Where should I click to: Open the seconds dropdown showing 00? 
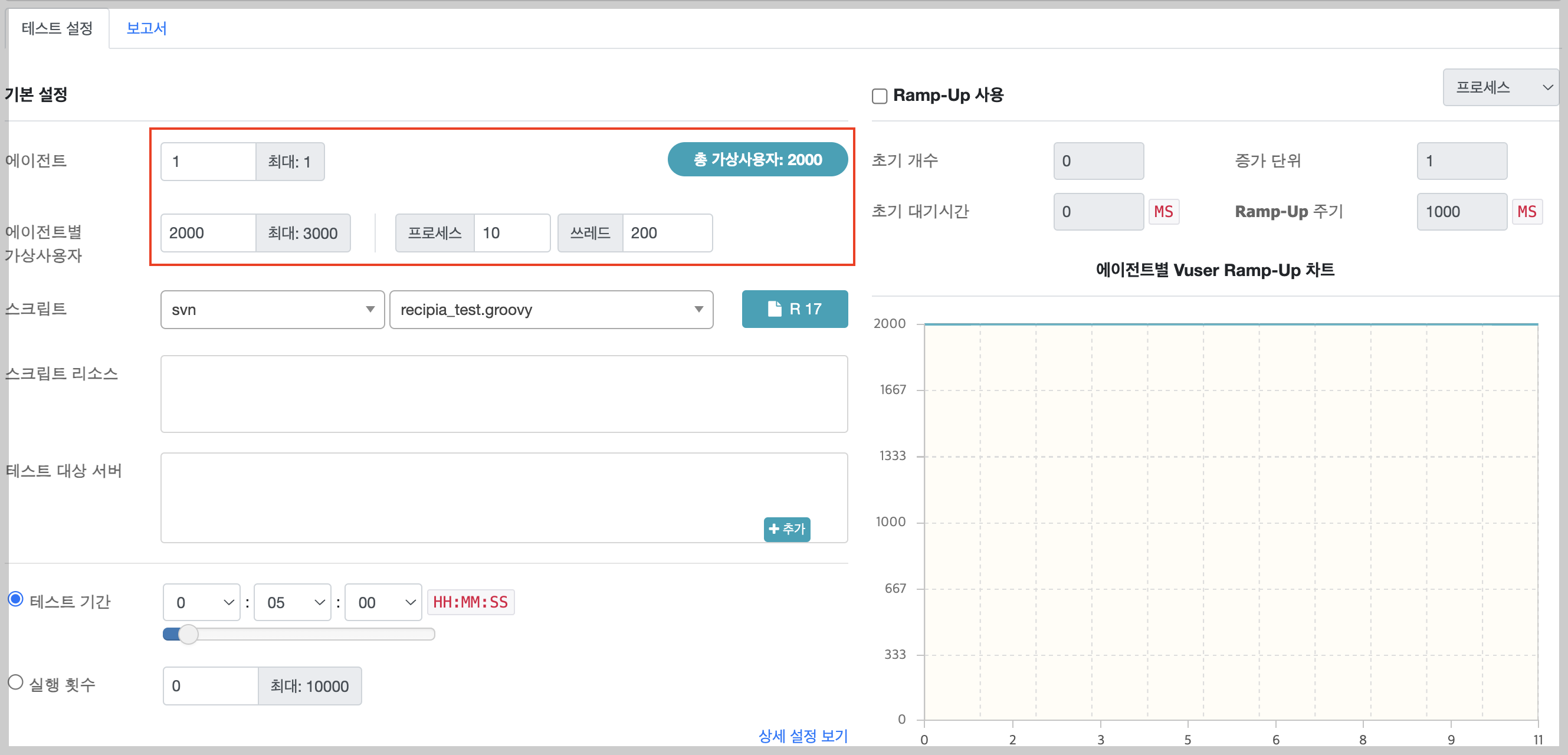click(x=382, y=602)
